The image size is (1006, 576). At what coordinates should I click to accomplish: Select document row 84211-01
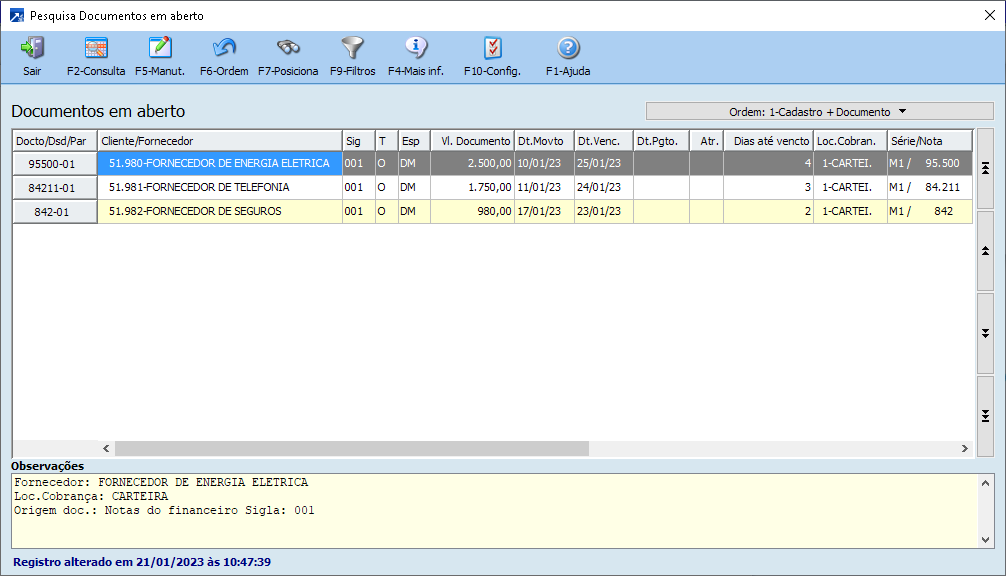[54, 187]
